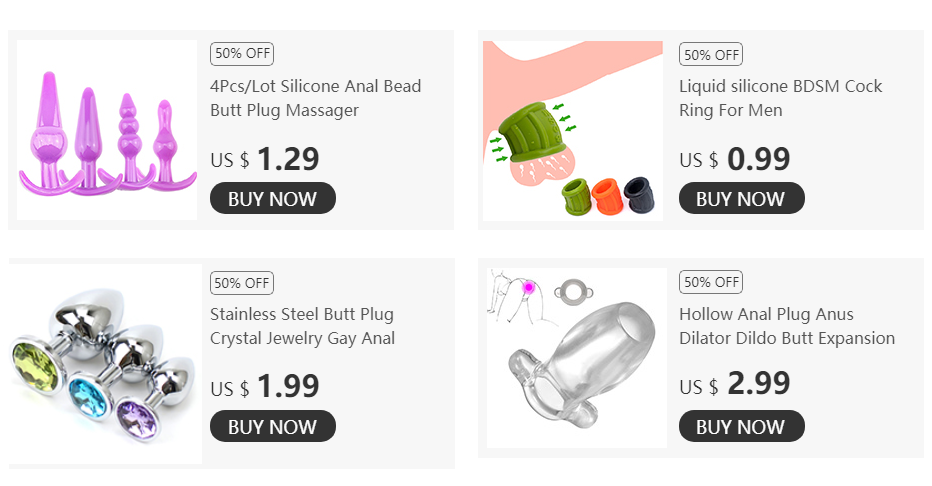
Task: Click the purple silicone set product thumbnail
Action: (x=107, y=130)
